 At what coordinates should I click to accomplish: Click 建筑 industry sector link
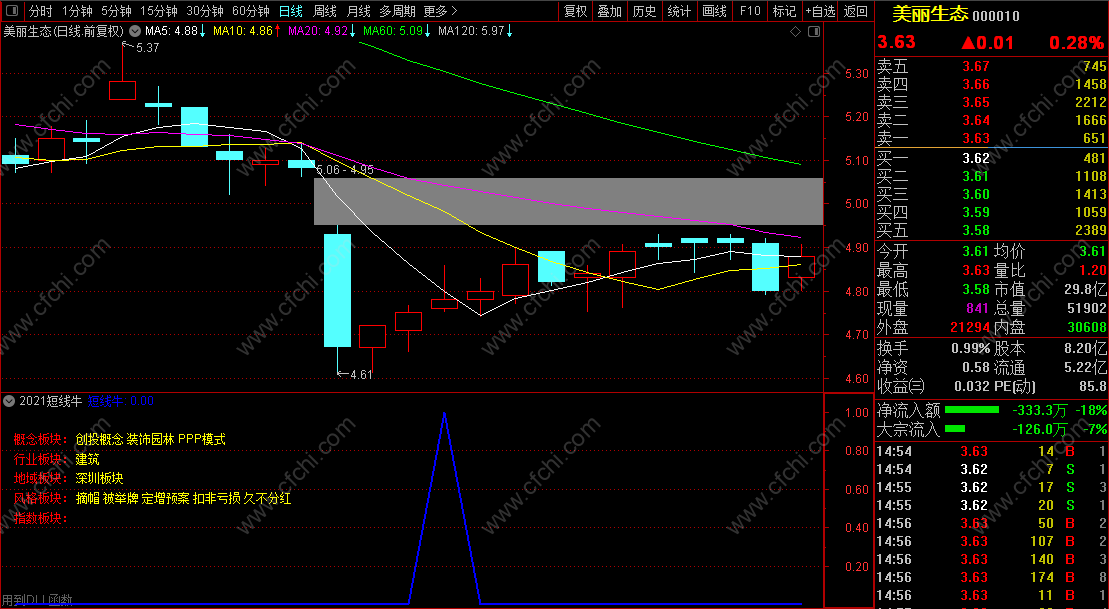coord(88,459)
